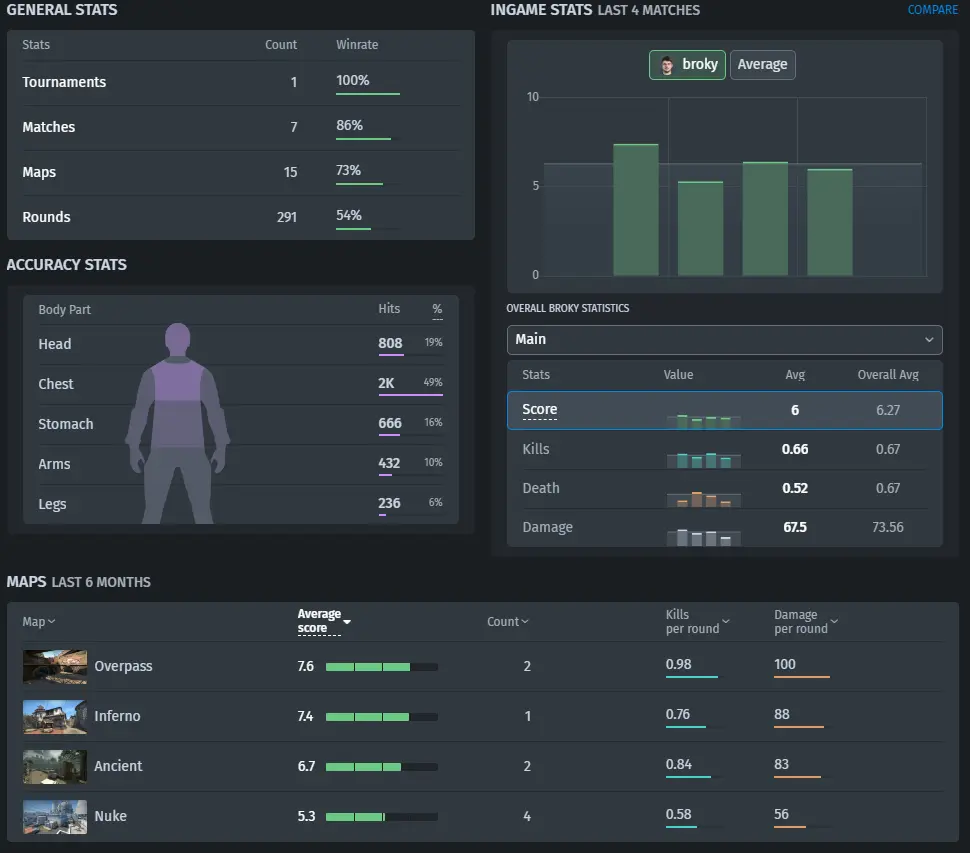970x853 pixels.
Task: Toggle the broky chart series button
Action: coord(687,64)
